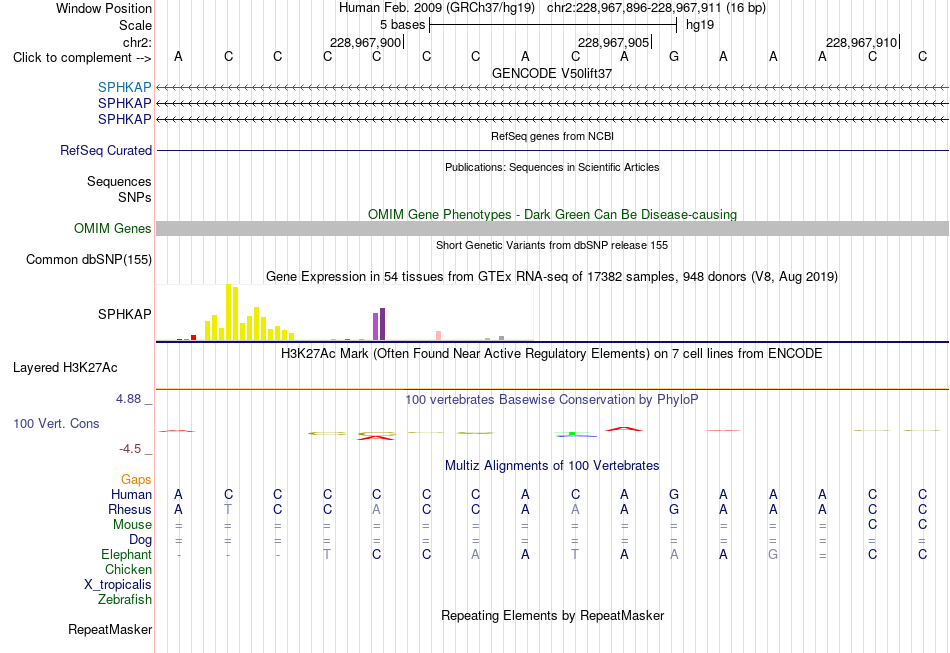The width and height of the screenshot is (950, 653).
Task: Open the RefSeq Curated track label
Action: 106,150
